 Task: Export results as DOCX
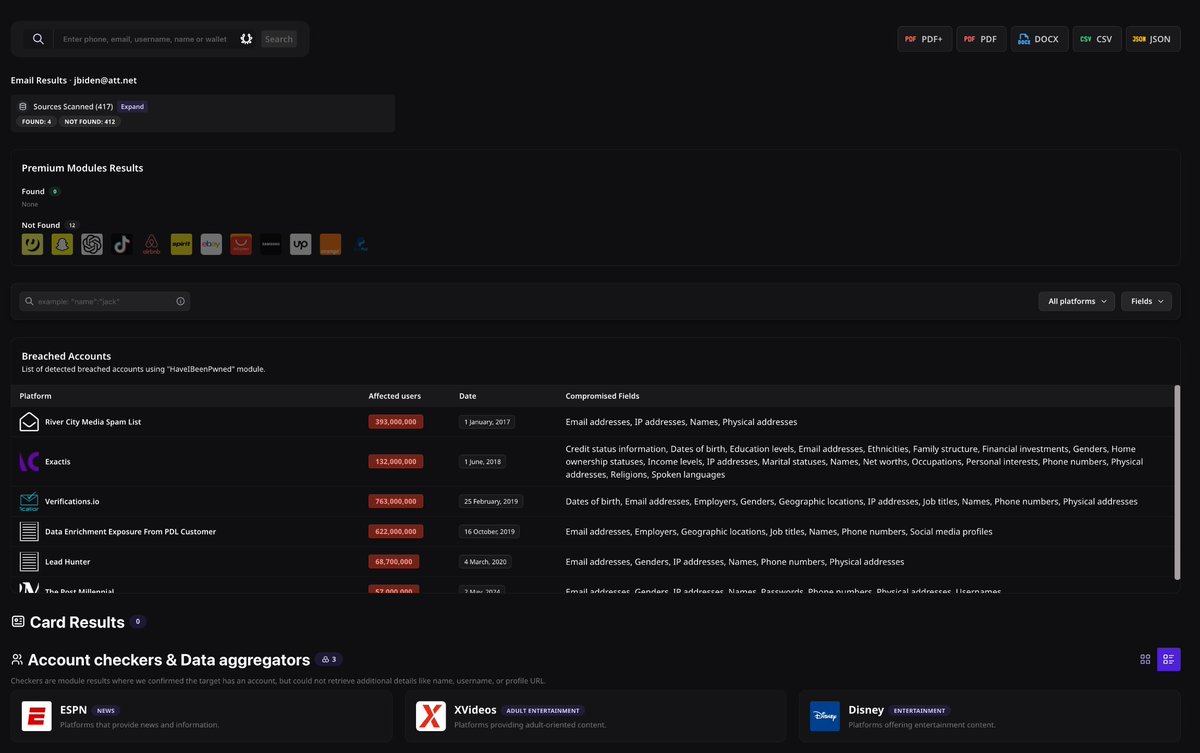pyautogui.click(x=1039, y=39)
